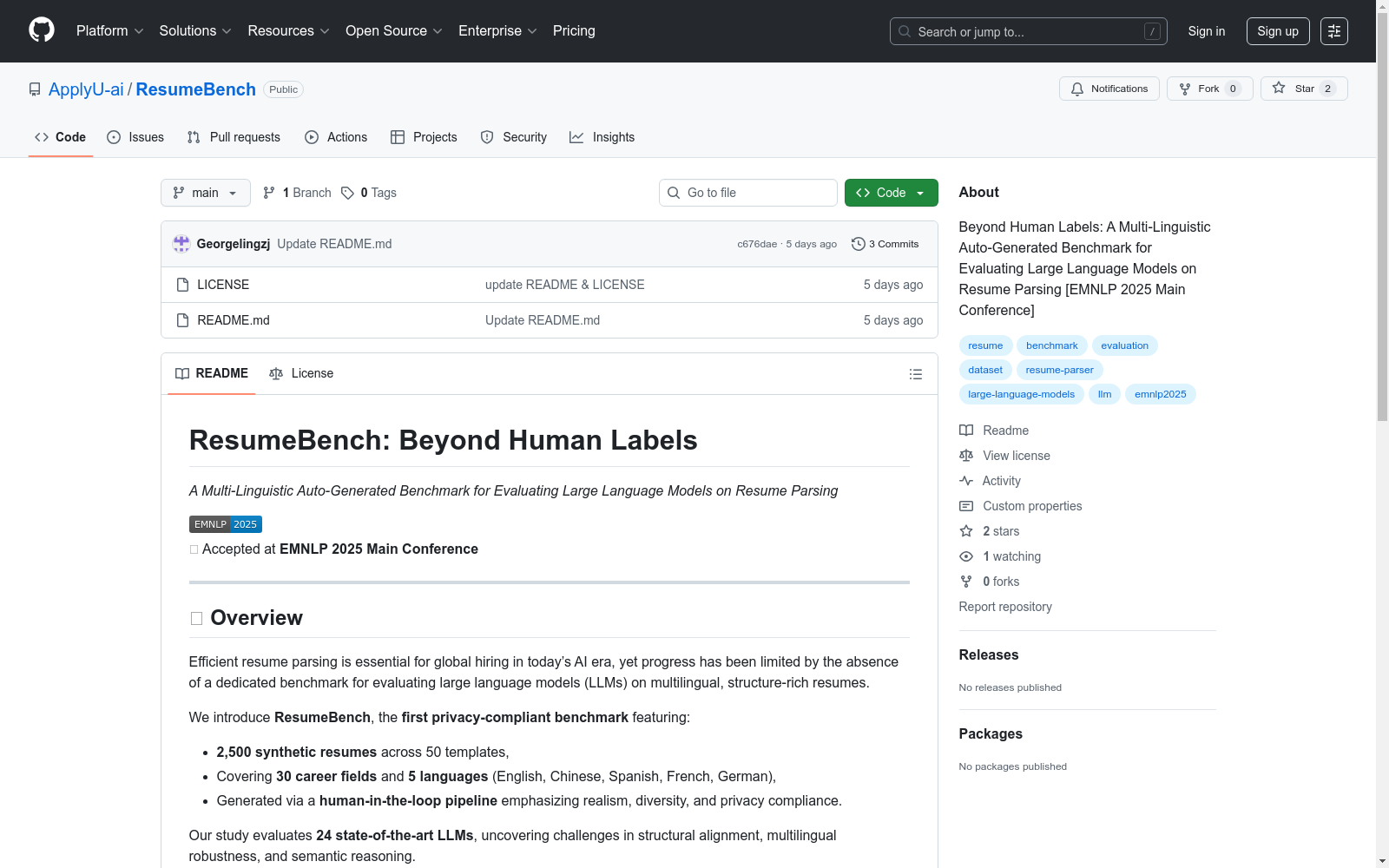This screenshot has height=868, width=1389.
Task: Open the main branch selector dropdown
Action: pos(206,193)
